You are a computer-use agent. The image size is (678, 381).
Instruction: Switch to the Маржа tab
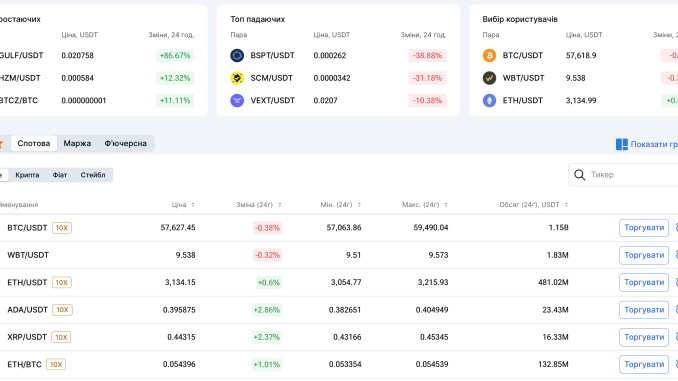77,144
